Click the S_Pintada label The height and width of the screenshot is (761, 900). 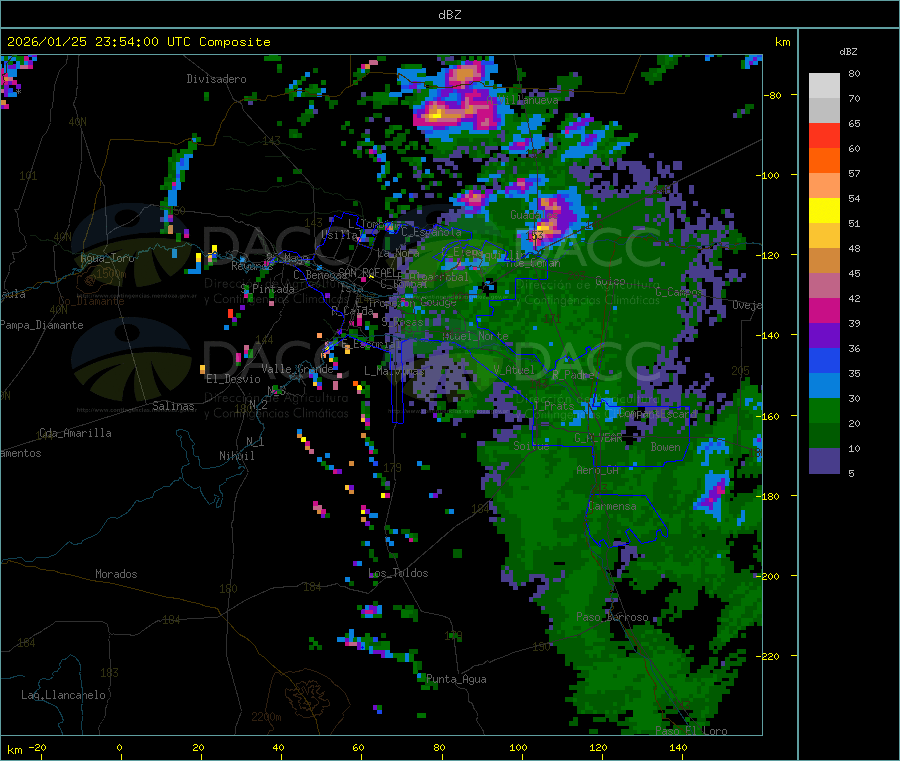(267, 289)
